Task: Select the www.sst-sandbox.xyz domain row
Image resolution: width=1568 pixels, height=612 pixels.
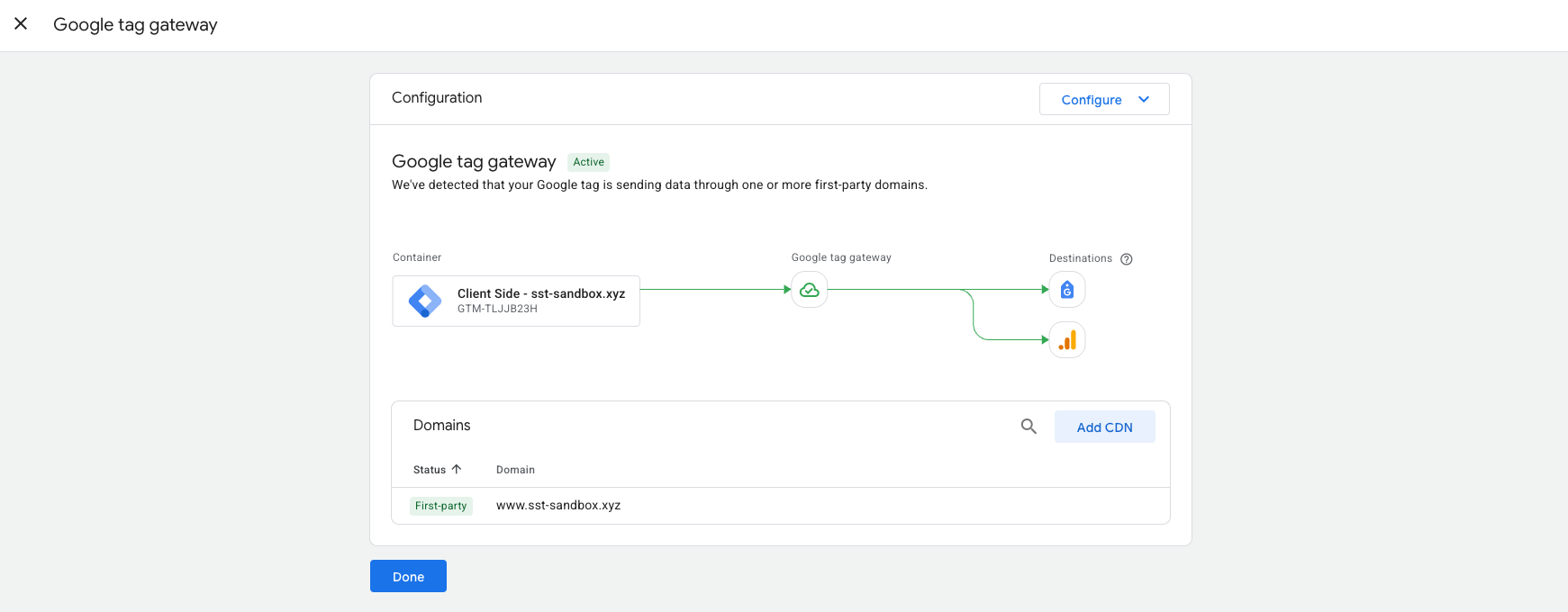Action: (x=781, y=506)
